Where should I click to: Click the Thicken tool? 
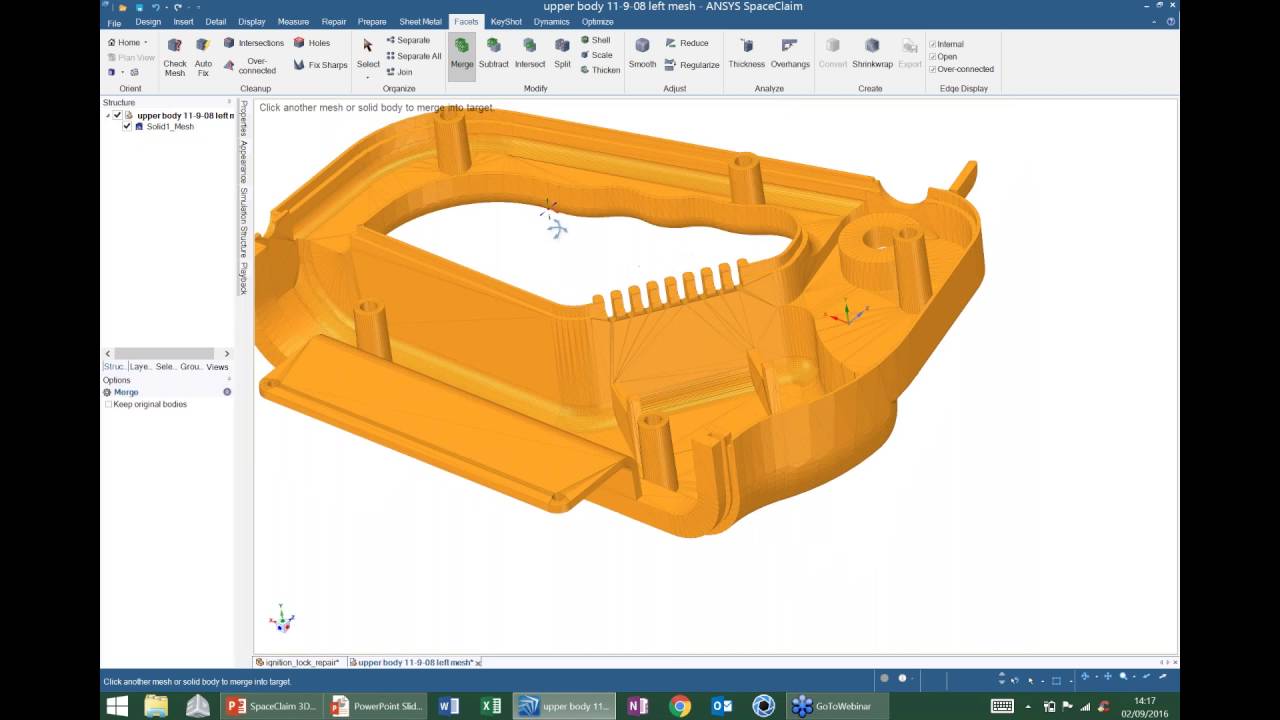[x=600, y=70]
